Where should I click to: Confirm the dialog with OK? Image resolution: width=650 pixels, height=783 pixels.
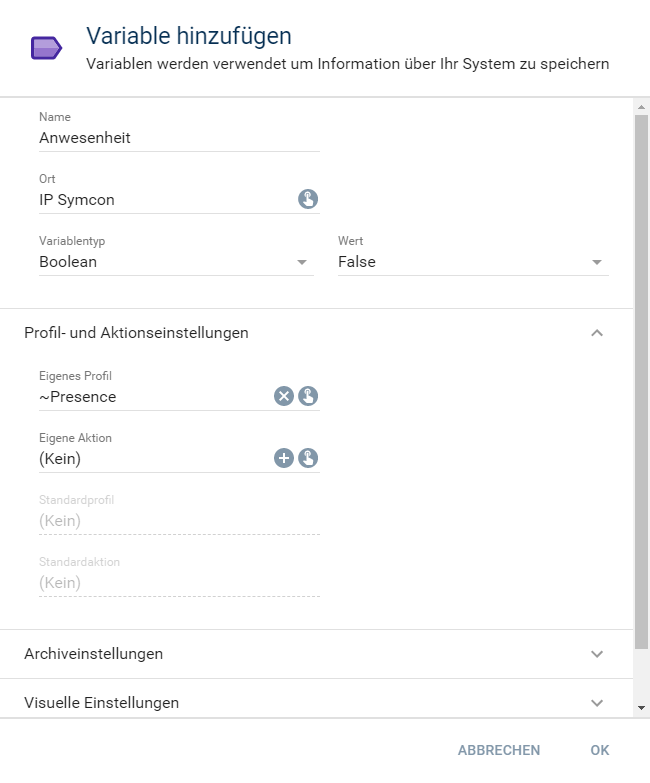coord(599,750)
